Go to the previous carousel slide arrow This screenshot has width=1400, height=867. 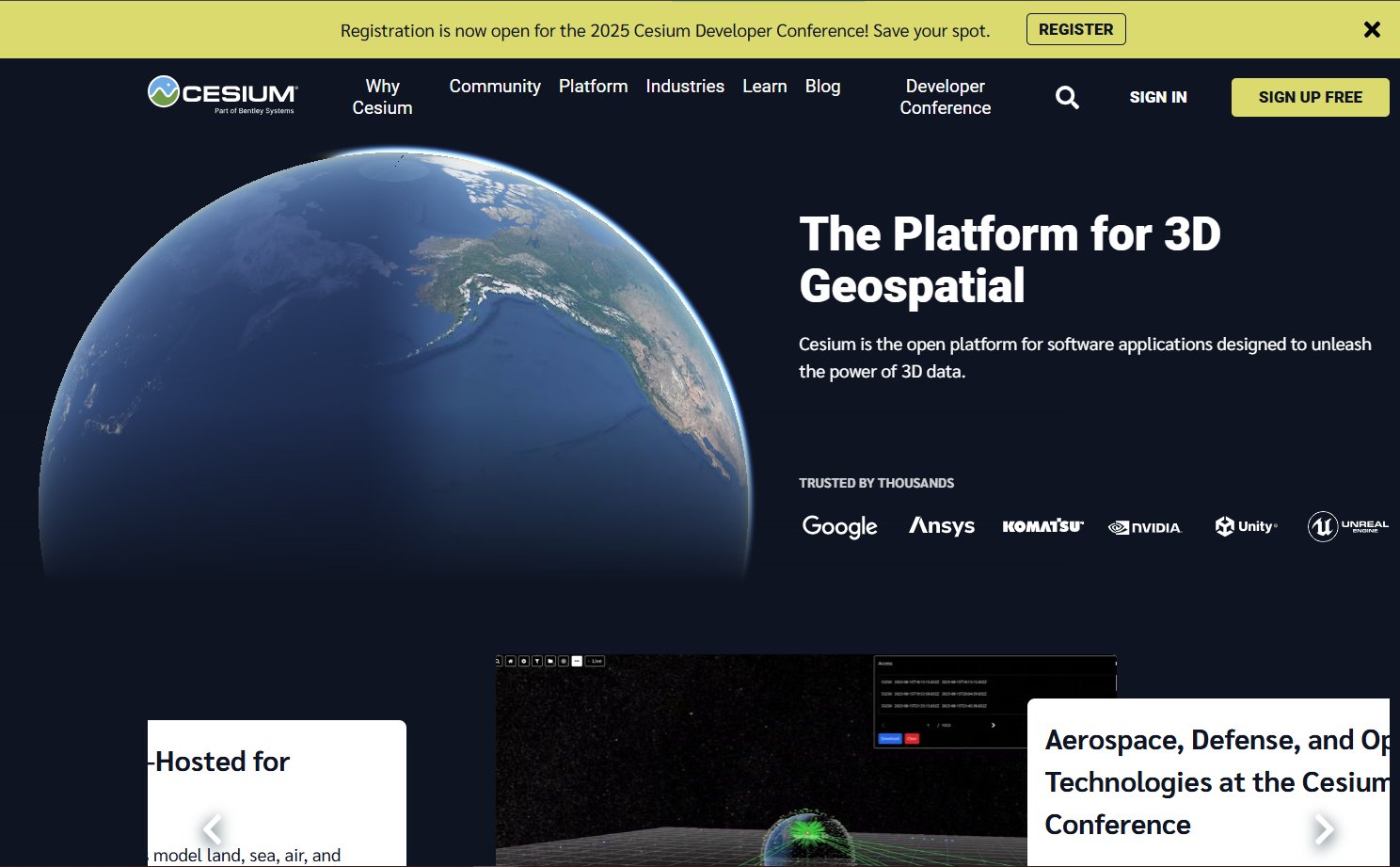coord(214,829)
